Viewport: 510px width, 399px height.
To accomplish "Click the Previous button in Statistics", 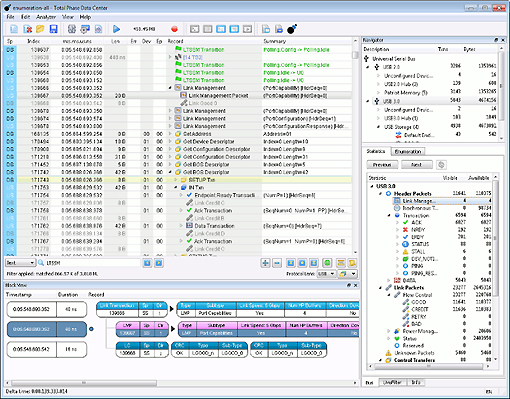I will pyautogui.click(x=382, y=165).
